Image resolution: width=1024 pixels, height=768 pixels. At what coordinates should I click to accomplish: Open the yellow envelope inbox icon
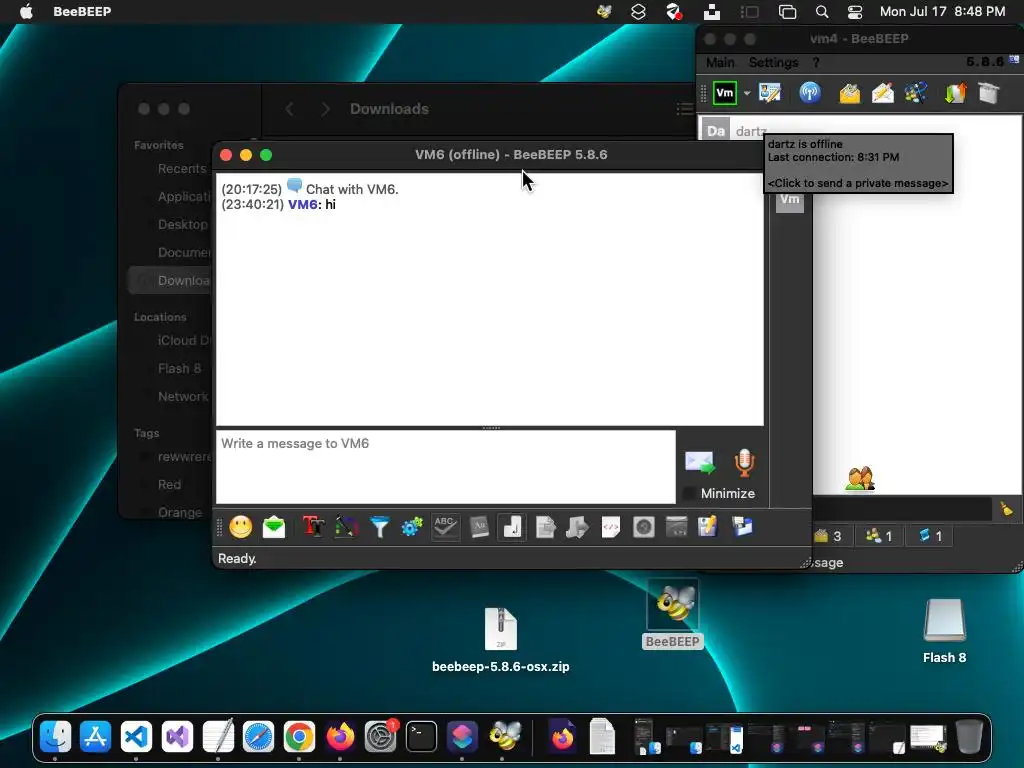point(849,93)
